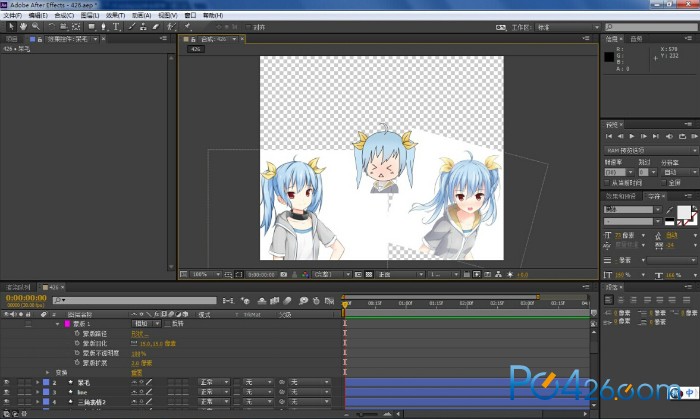Toggle motion blur switch in timeline
The height and width of the screenshot is (419, 700).
click(x=288, y=301)
